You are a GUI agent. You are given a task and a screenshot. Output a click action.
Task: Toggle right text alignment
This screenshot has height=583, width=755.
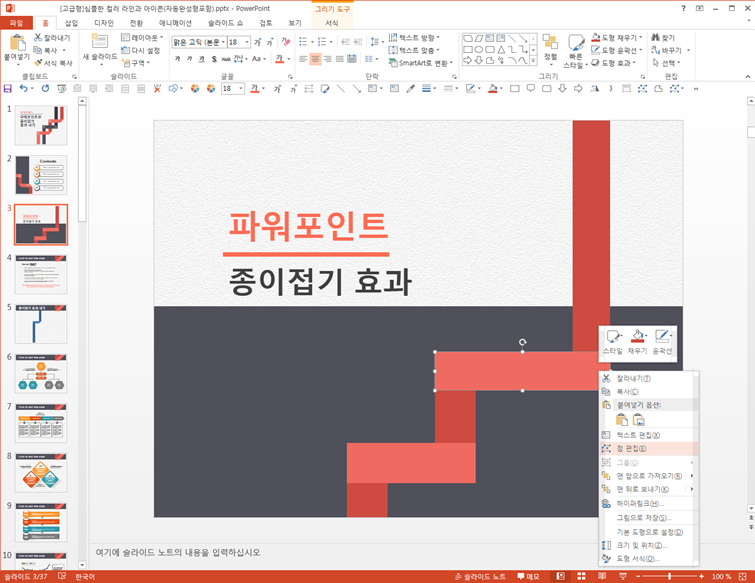point(327,59)
